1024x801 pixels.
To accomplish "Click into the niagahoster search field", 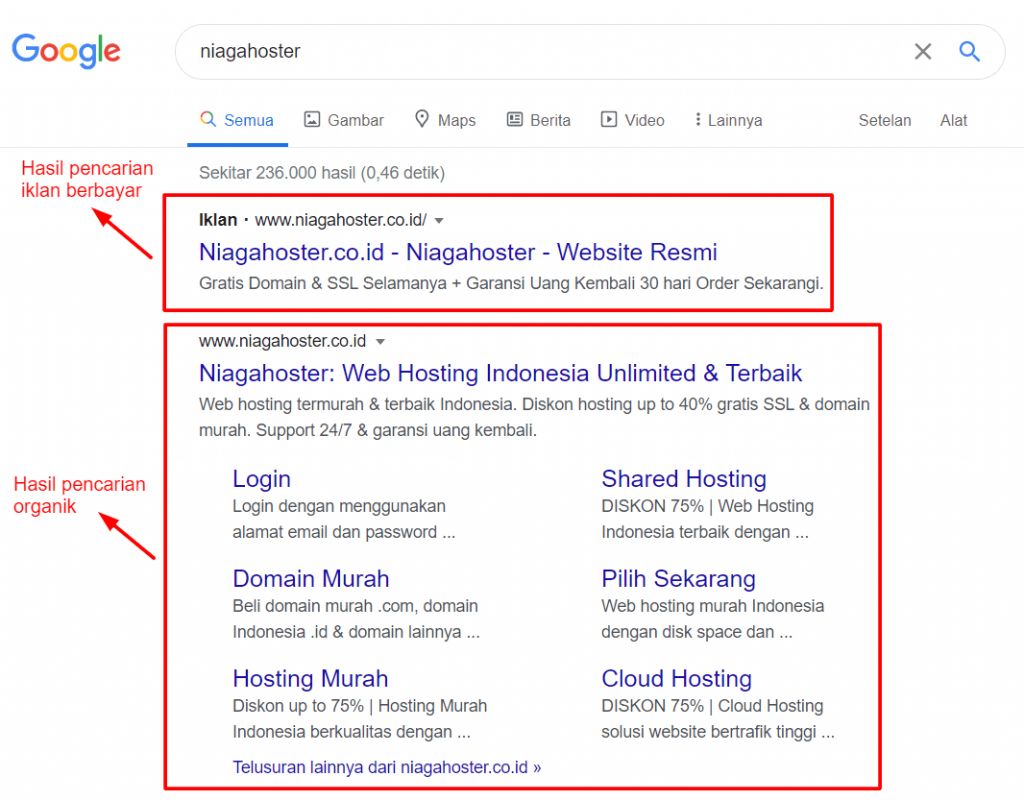I will [540, 51].
